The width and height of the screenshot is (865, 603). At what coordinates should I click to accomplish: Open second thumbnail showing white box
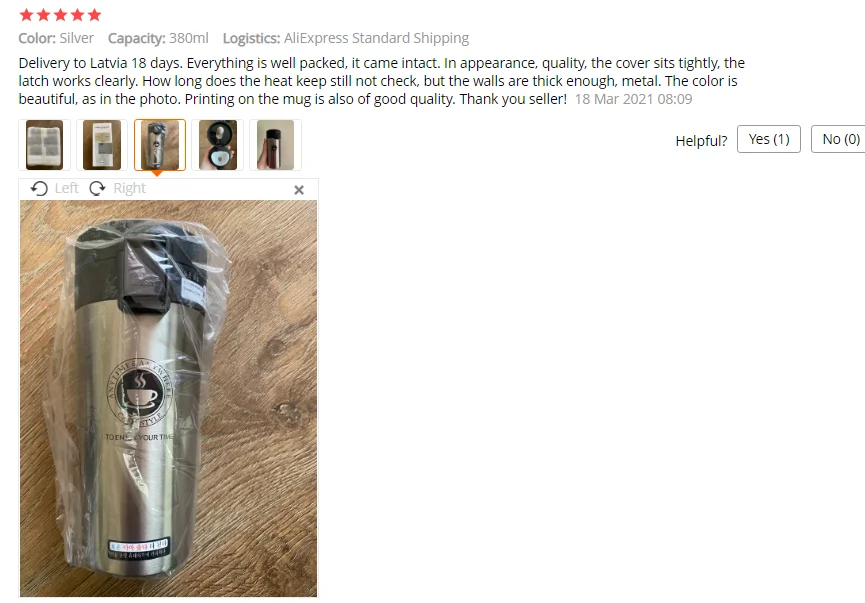(102, 145)
